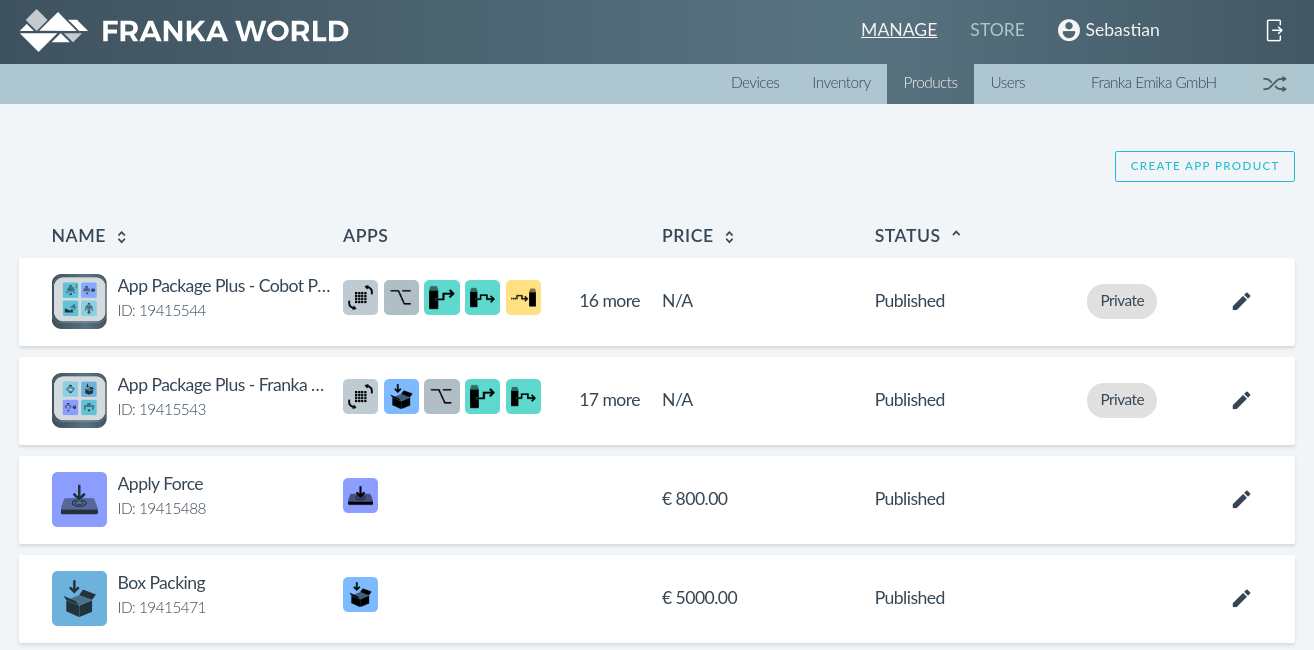Click blue box app icon in Franka … row
This screenshot has width=1314, height=650.
click(x=401, y=397)
